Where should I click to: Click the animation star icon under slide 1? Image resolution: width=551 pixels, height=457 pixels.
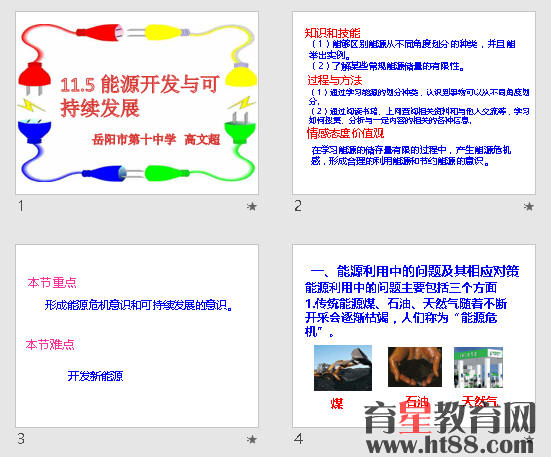(252, 206)
